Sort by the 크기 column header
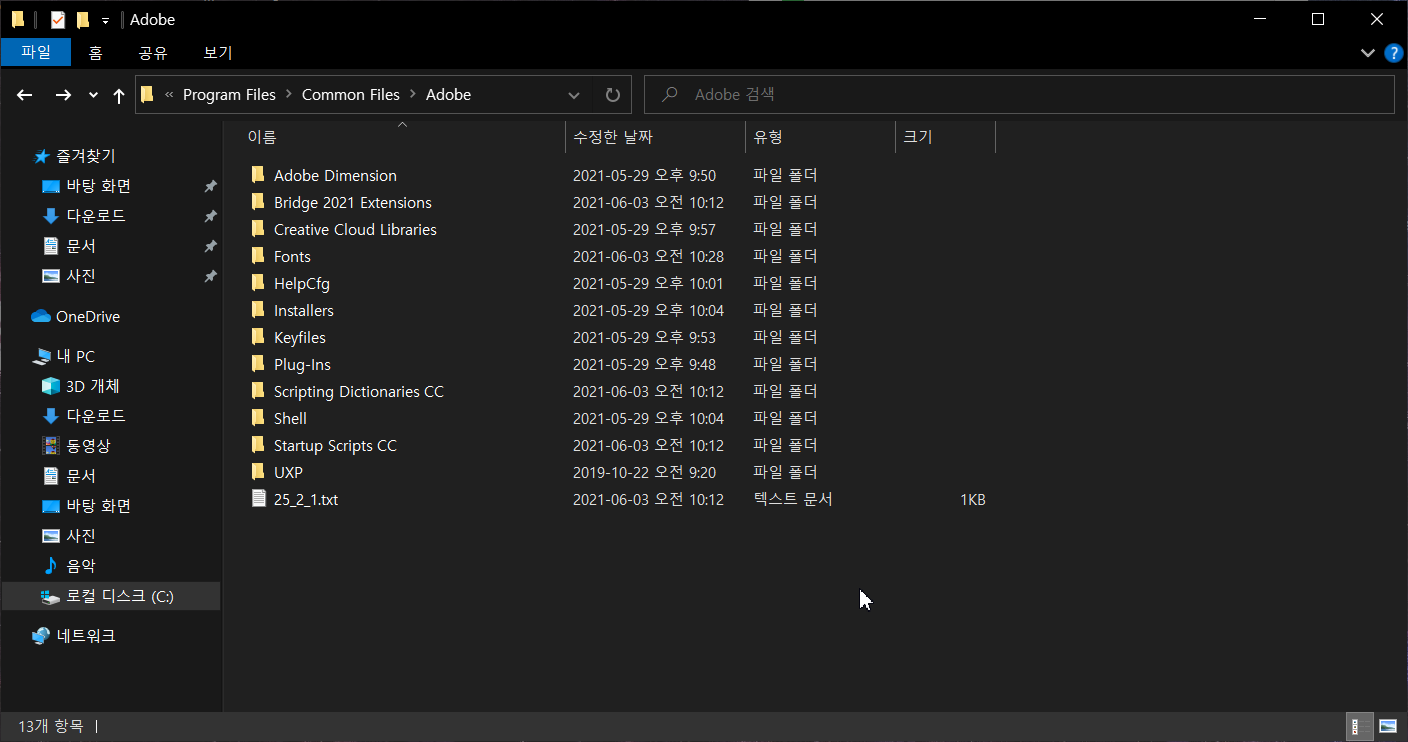Image resolution: width=1408 pixels, height=742 pixels. (x=945, y=137)
